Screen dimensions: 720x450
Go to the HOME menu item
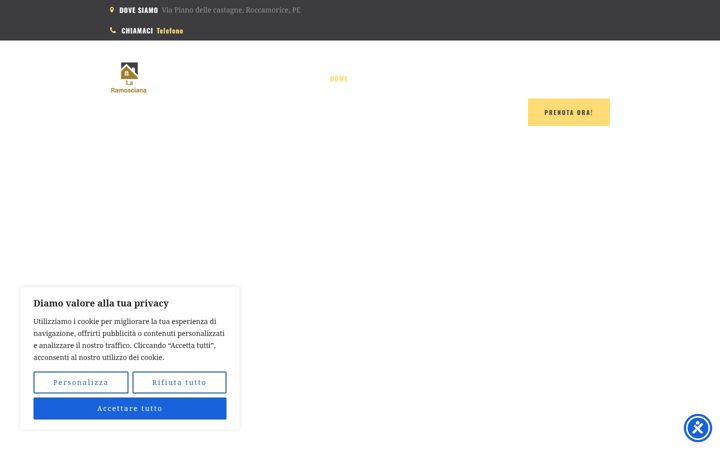339,79
